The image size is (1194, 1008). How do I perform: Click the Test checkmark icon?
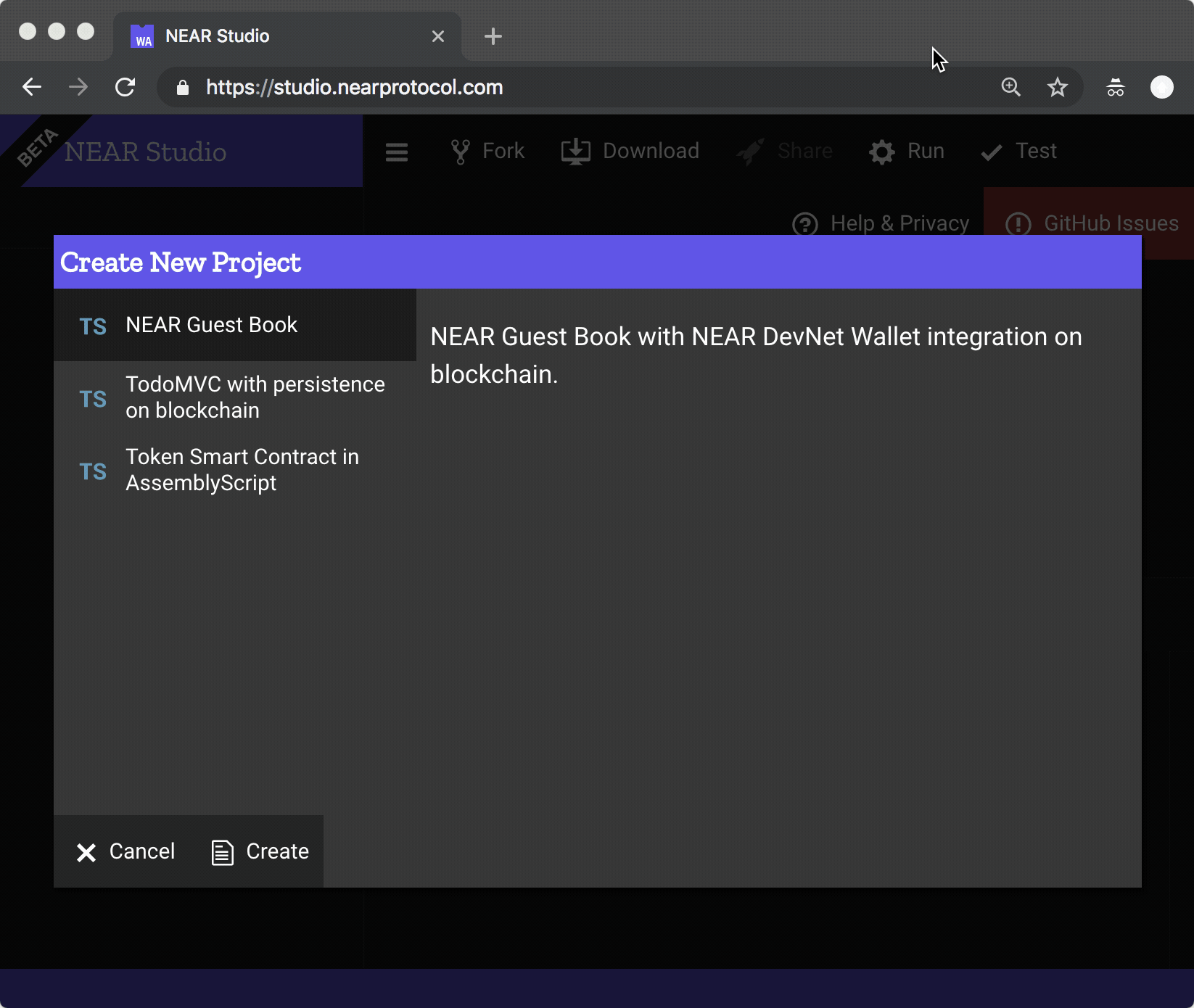tap(991, 152)
